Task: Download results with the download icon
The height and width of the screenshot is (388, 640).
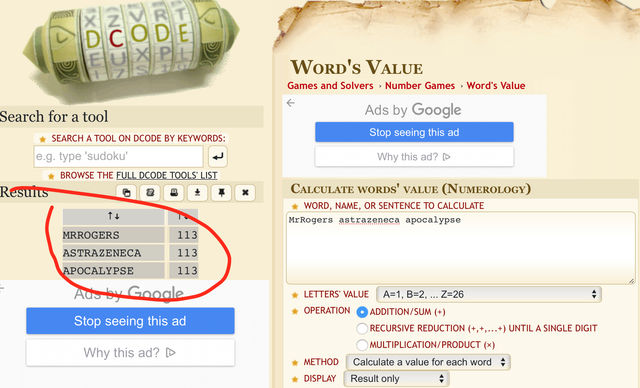Action: [x=198, y=193]
